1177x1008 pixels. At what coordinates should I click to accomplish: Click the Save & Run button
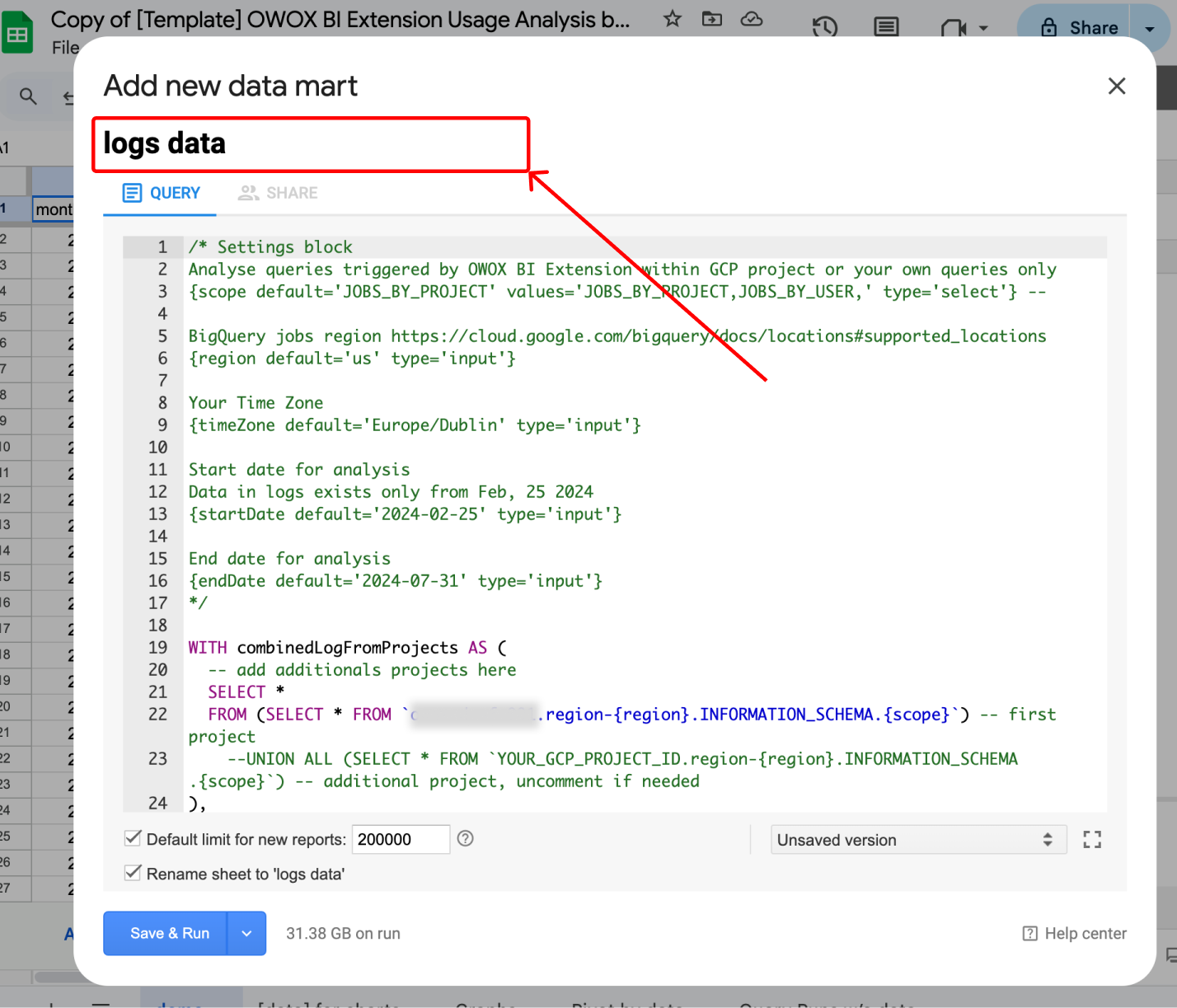tap(166, 933)
